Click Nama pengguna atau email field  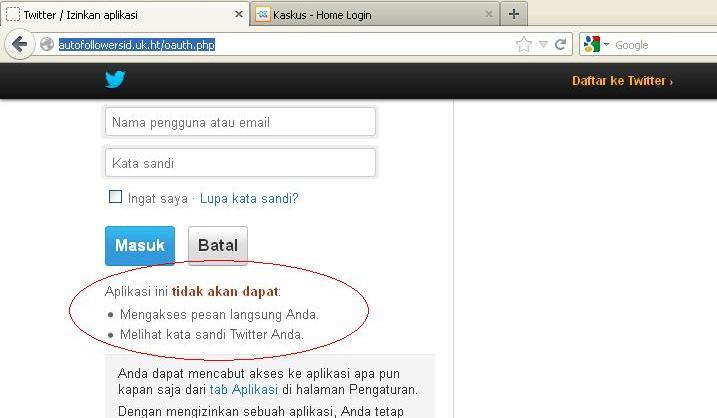point(240,122)
